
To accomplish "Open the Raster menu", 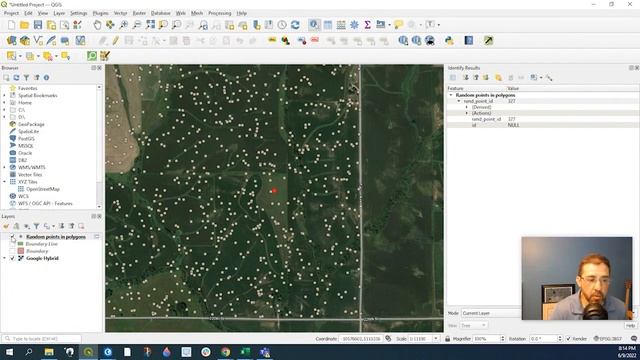I will tap(139, 13).
